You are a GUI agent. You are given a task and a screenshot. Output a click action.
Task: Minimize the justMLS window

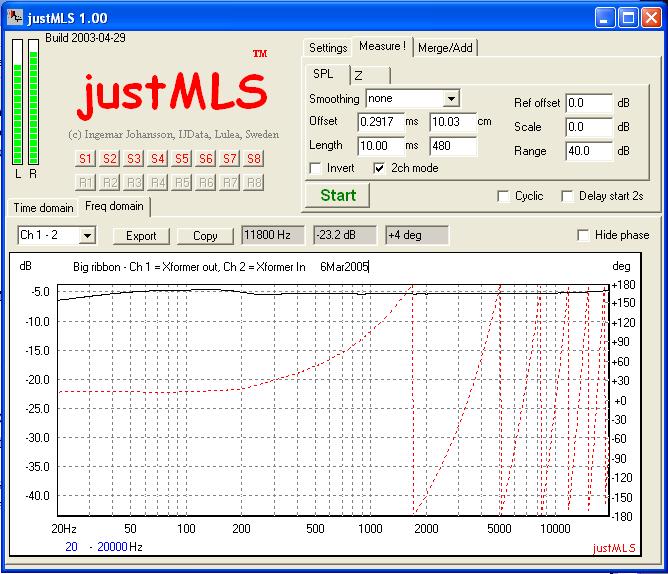[605, 18]
